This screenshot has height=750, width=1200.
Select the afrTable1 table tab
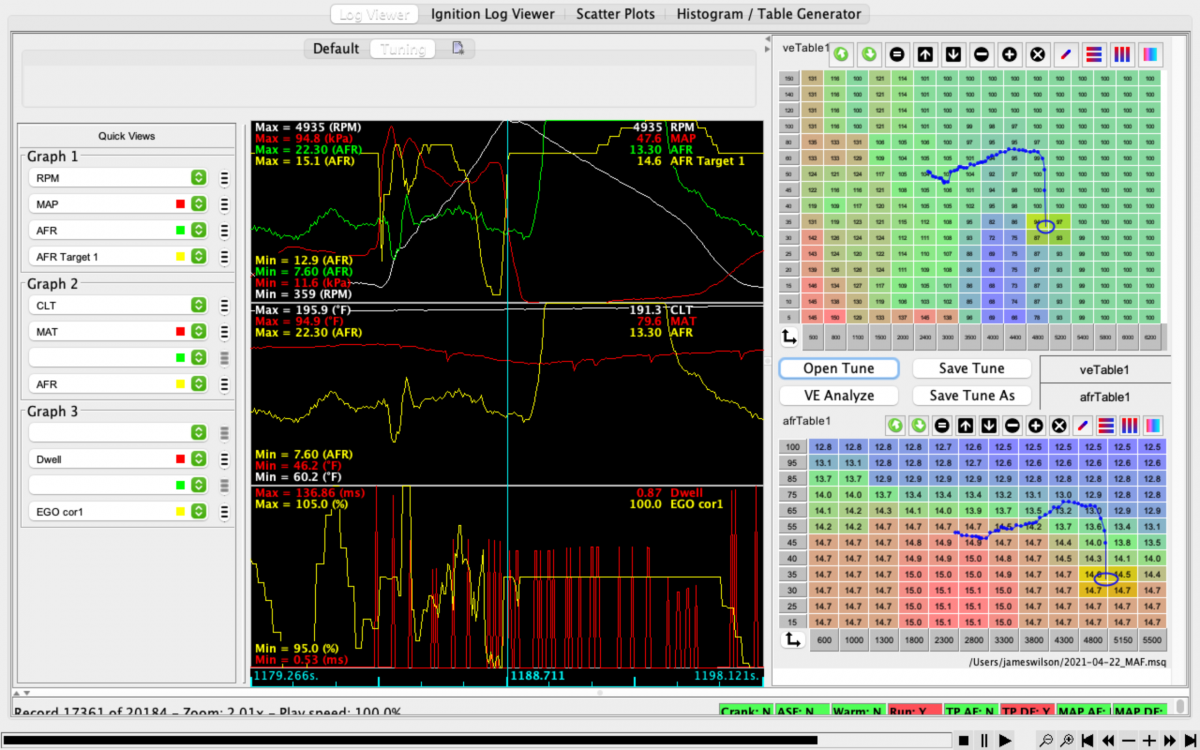pyautogui.click(x=1106, y=396)
